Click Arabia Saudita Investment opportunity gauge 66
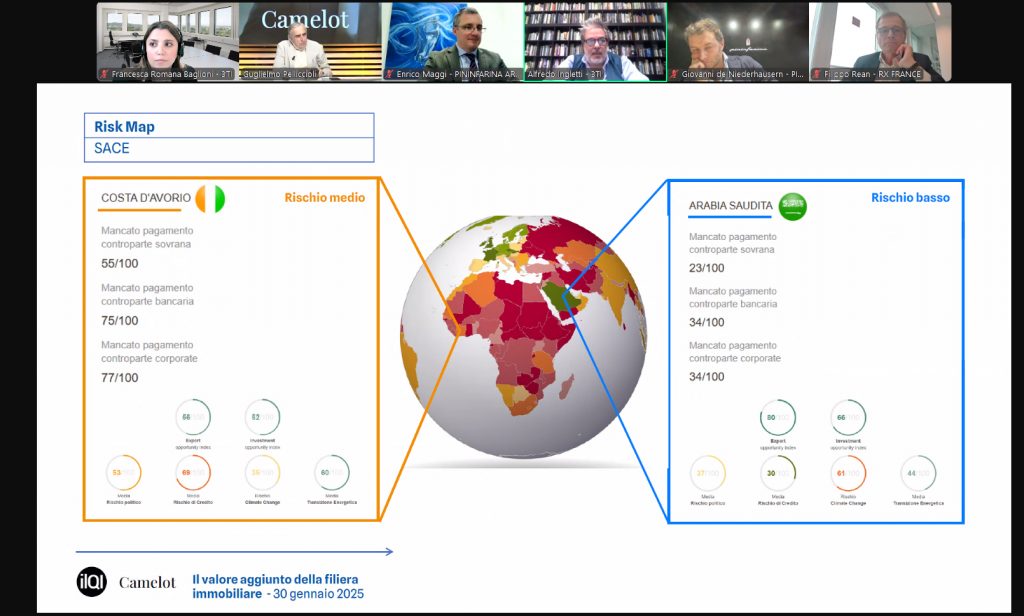The width and height of the screenshot is (1024, 616). pyautogui.click(x=848, y=417)
